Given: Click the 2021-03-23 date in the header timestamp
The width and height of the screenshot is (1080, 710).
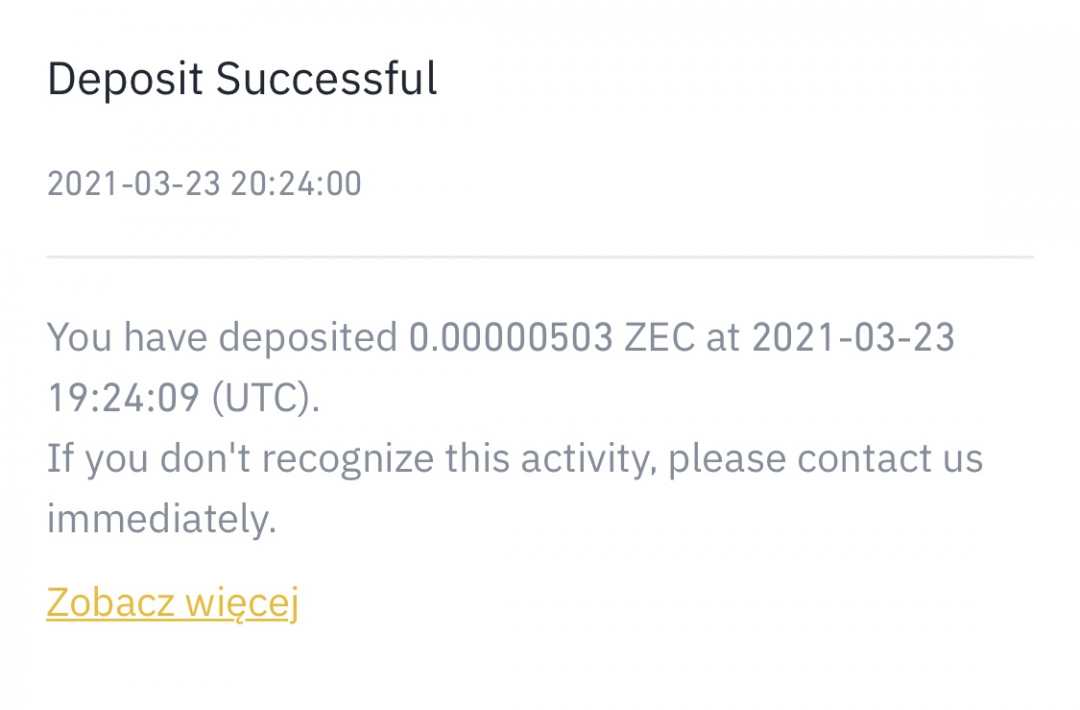Looking at the screenshot, I should tap(133, 184).
